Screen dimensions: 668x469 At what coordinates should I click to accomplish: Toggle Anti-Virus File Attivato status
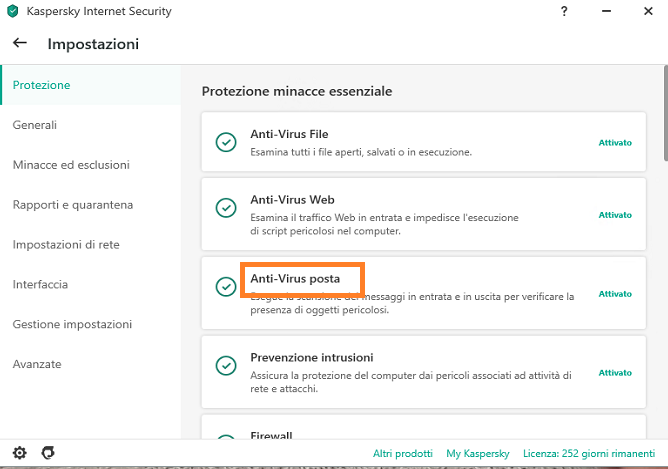(615, 143)
